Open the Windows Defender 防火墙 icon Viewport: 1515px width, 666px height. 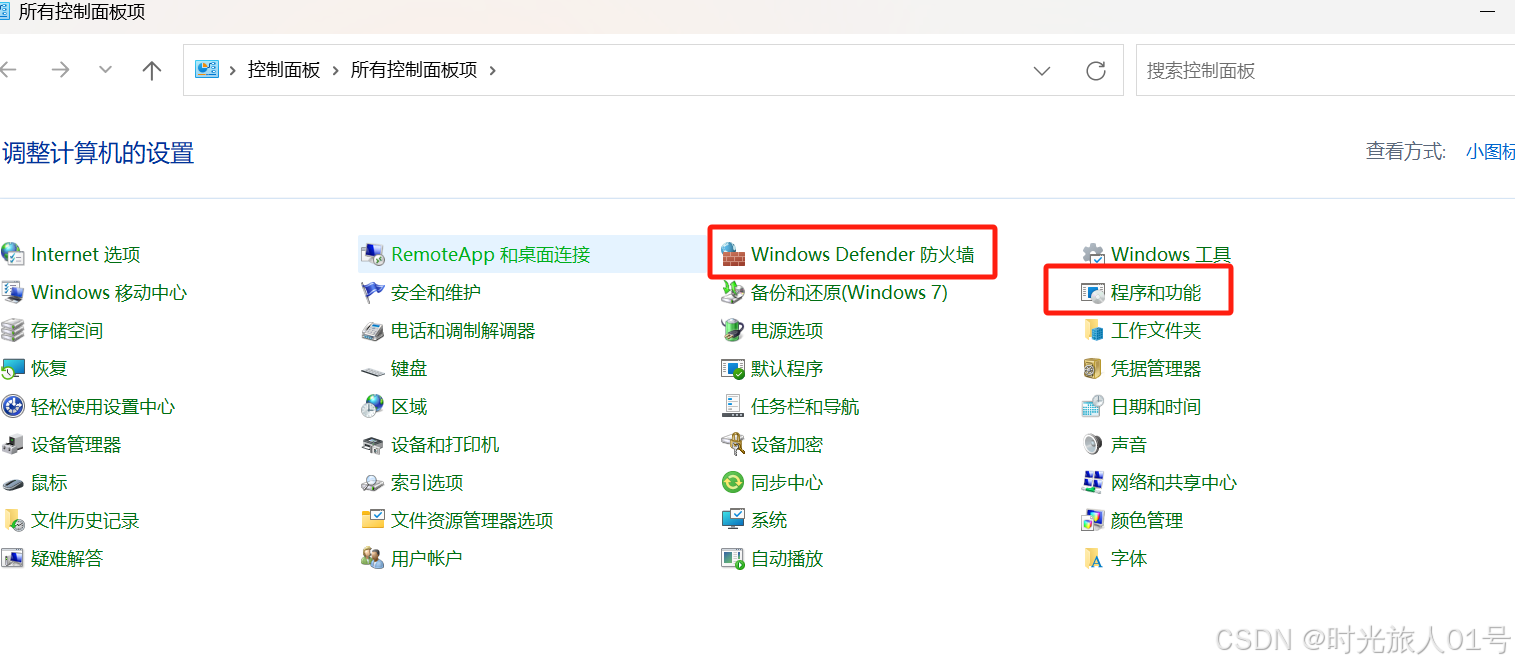(x=733, y=254)
